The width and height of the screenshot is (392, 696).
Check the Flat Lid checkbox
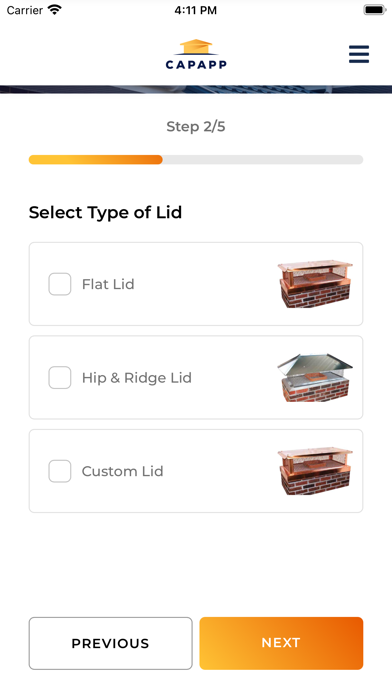[x=59, y=284]
